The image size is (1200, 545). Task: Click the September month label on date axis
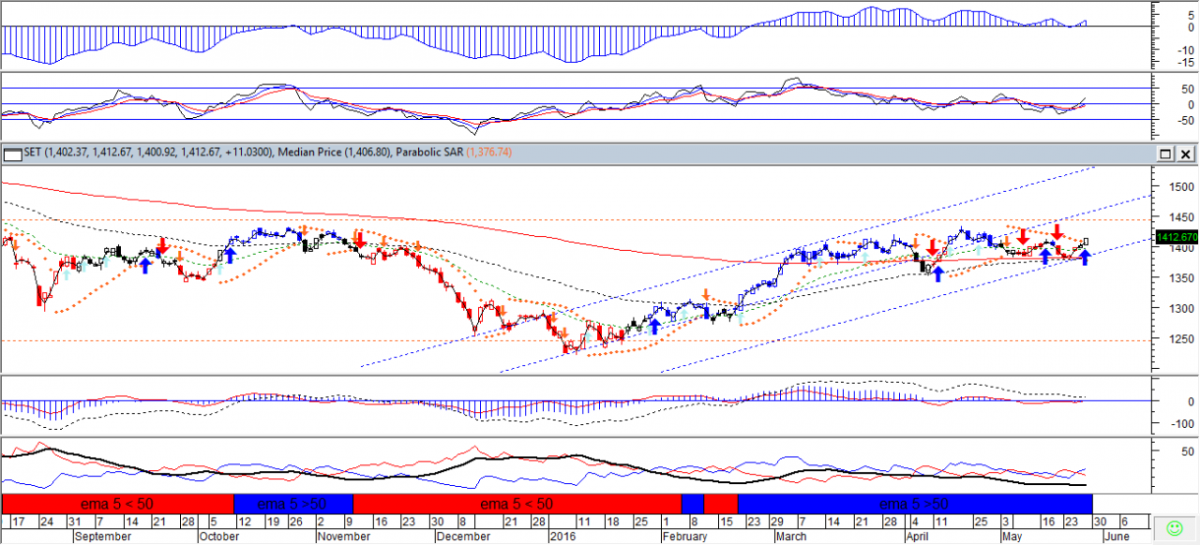102,536
